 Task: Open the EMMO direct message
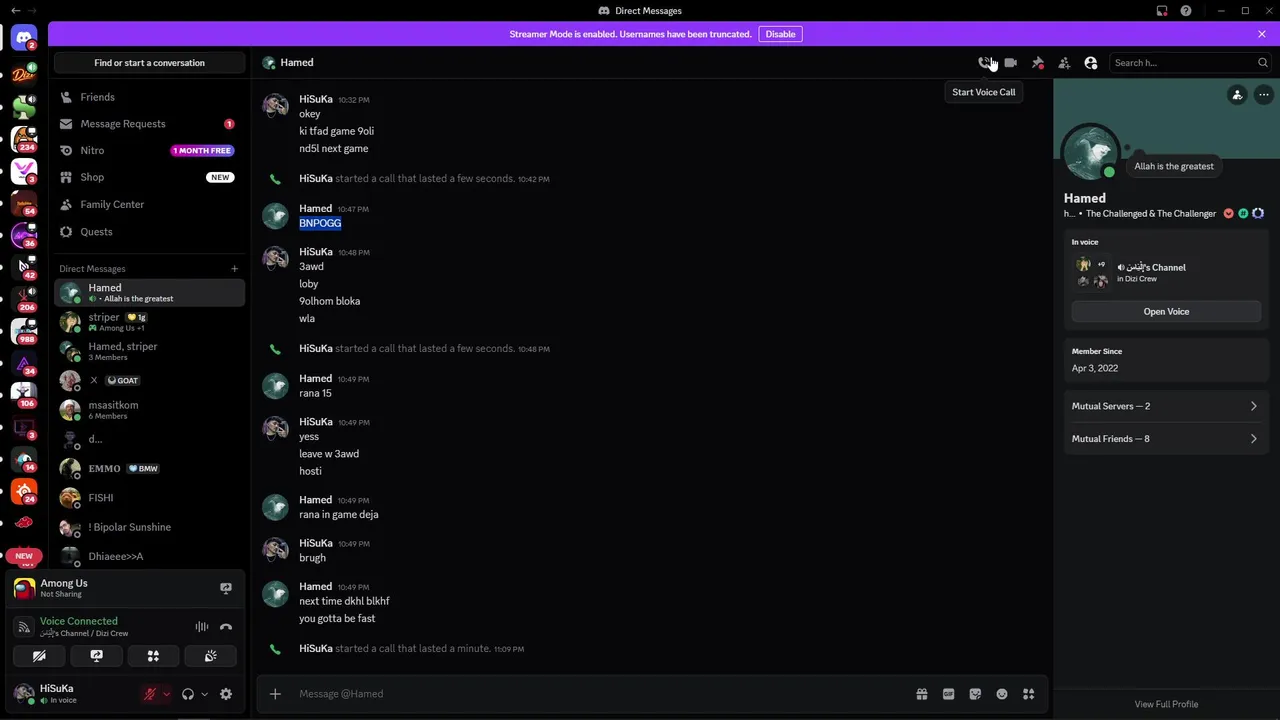tap(150, 468)
